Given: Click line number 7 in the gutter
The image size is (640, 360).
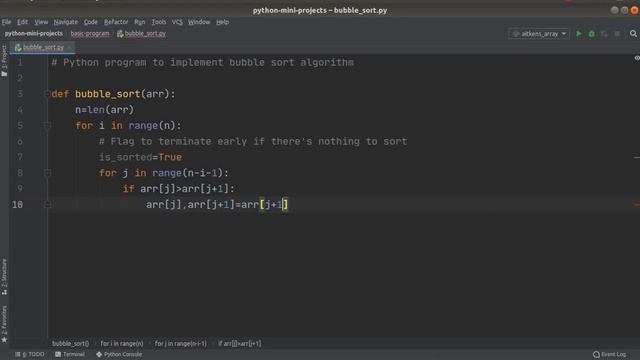Looking at the screenshot, I should click(20, 157).
